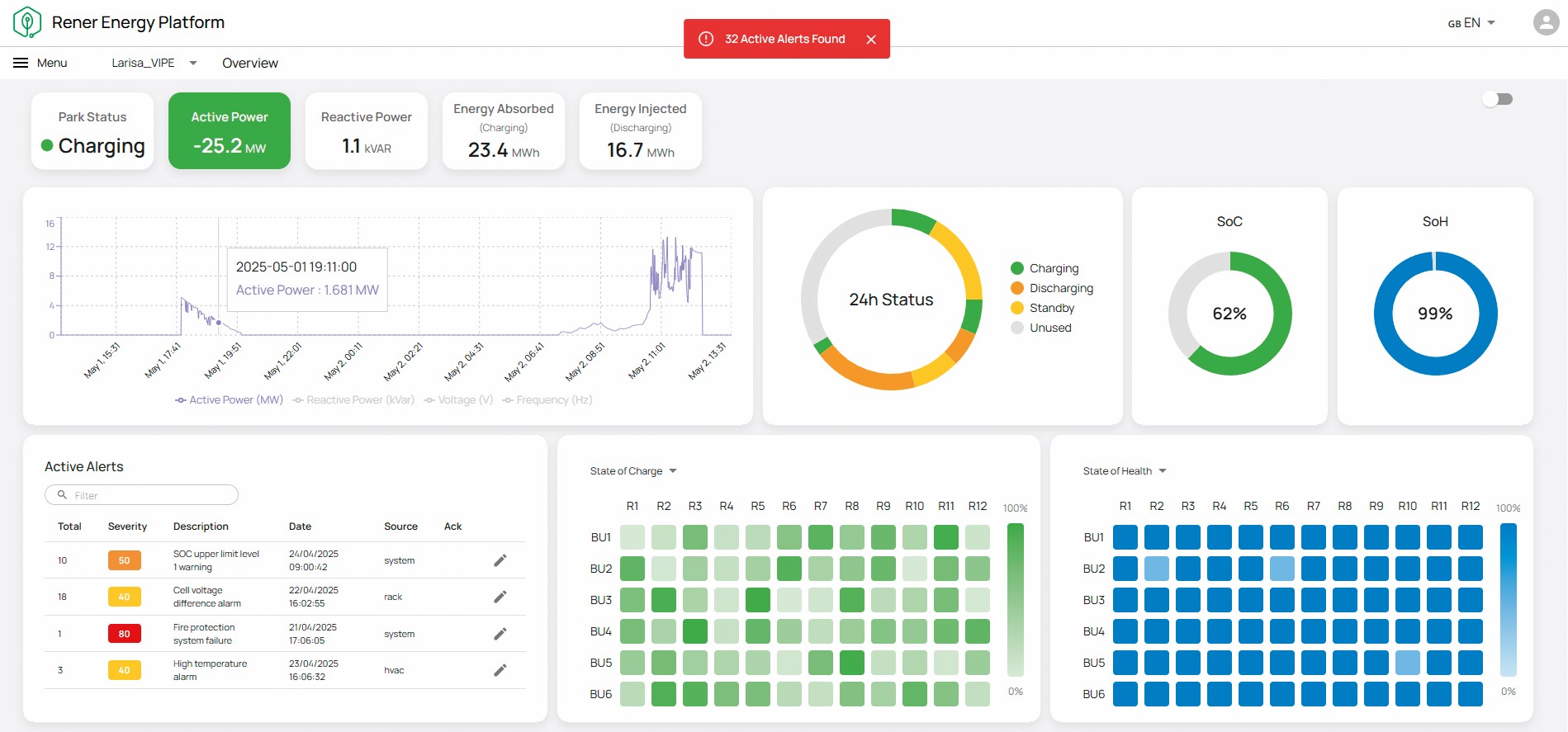Open the Larisa_VIPE site dropdown
Screen dimensions: 1568x732
pyautogui.click(x=154, y=63)
